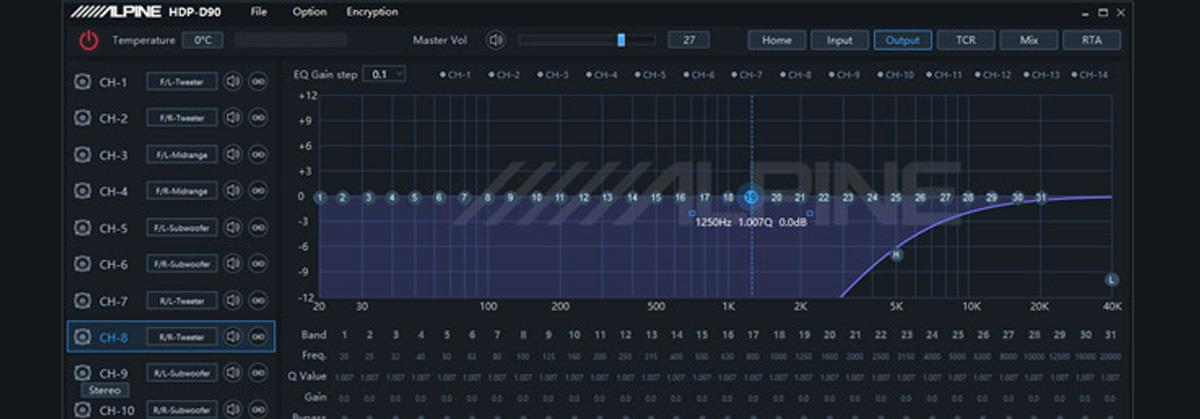Image resolution: width=1200 pixels, height=419 pixels.
Task: Open the Mix page
Action: 1028,40
